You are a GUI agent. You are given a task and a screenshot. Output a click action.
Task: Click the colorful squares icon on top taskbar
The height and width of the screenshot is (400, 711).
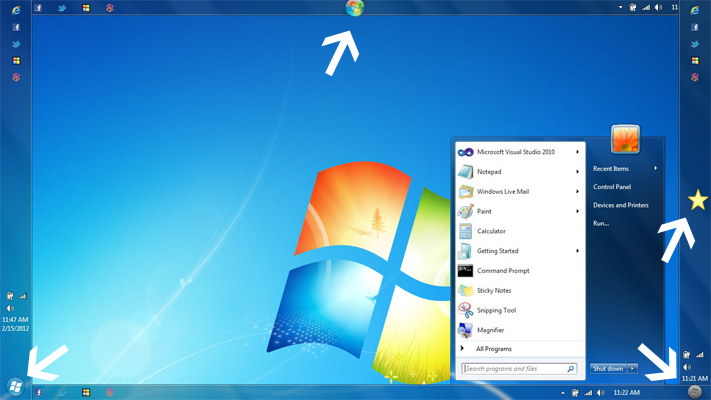(x=86, y=8)
